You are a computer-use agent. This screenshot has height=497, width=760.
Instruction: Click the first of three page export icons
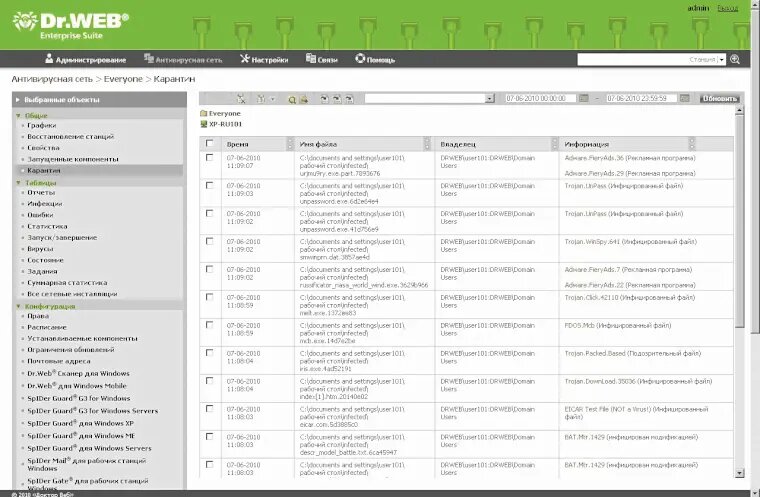pos(324,99)
